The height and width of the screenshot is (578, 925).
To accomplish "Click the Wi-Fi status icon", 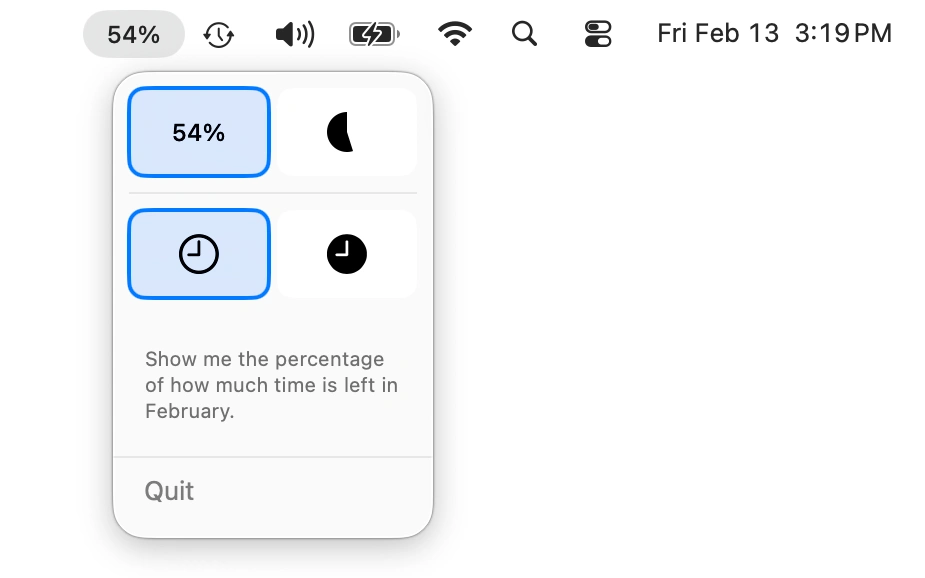I will tap(455, 33).
